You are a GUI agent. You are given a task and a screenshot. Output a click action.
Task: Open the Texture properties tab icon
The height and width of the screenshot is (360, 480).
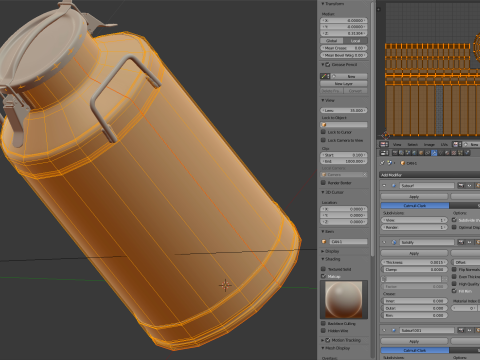coord(454,153)
